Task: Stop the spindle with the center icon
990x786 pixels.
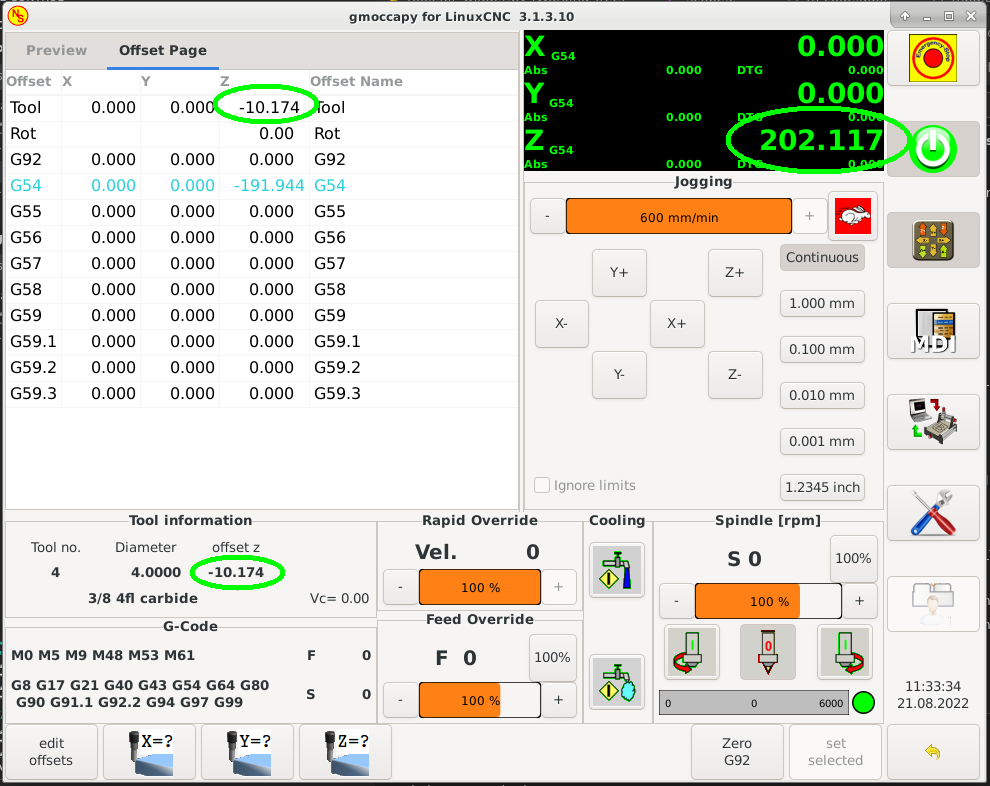Action: click(x=768, y=652)
